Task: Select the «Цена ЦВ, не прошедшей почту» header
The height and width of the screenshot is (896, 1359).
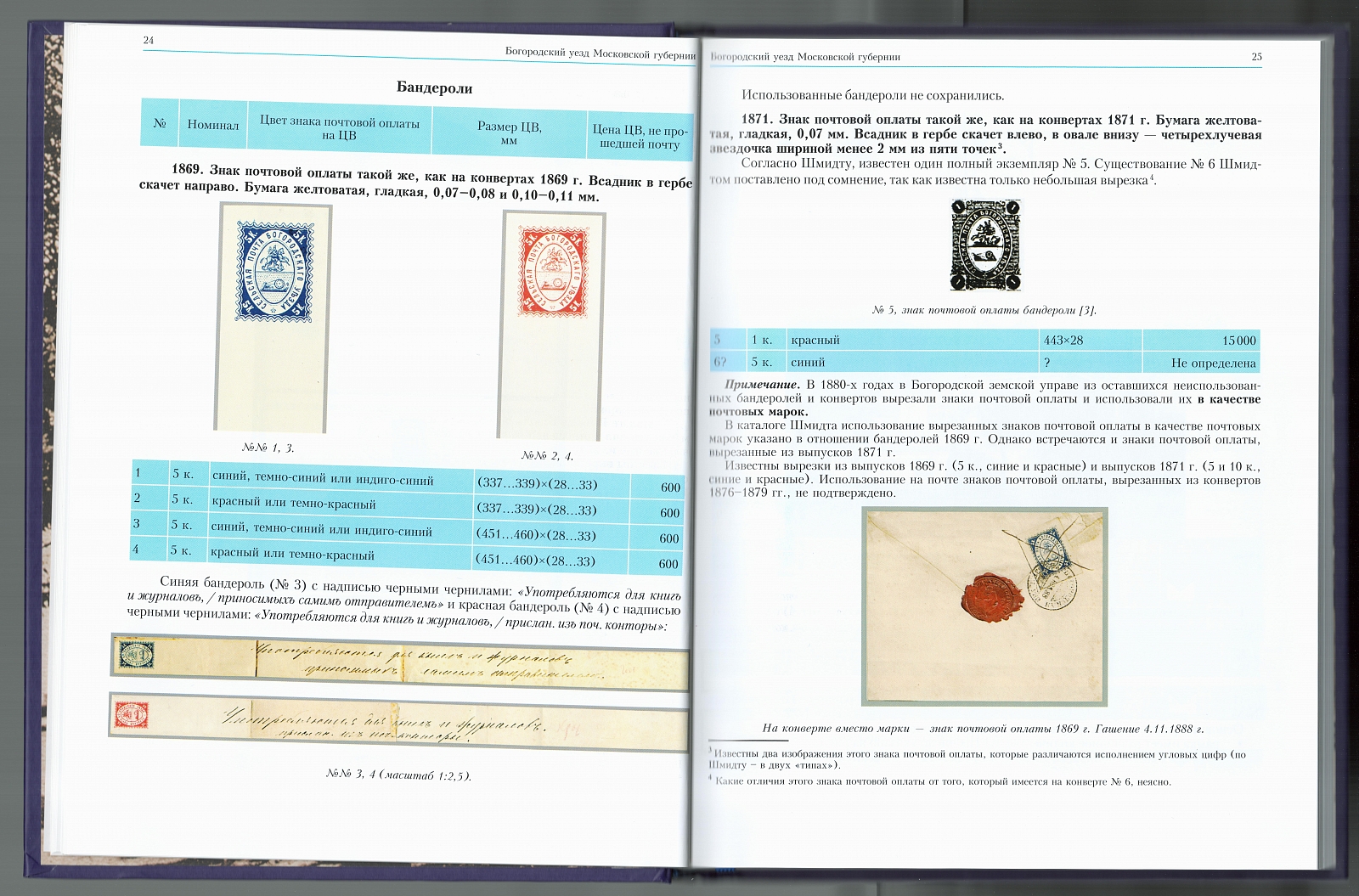Action: pos(640,138)
